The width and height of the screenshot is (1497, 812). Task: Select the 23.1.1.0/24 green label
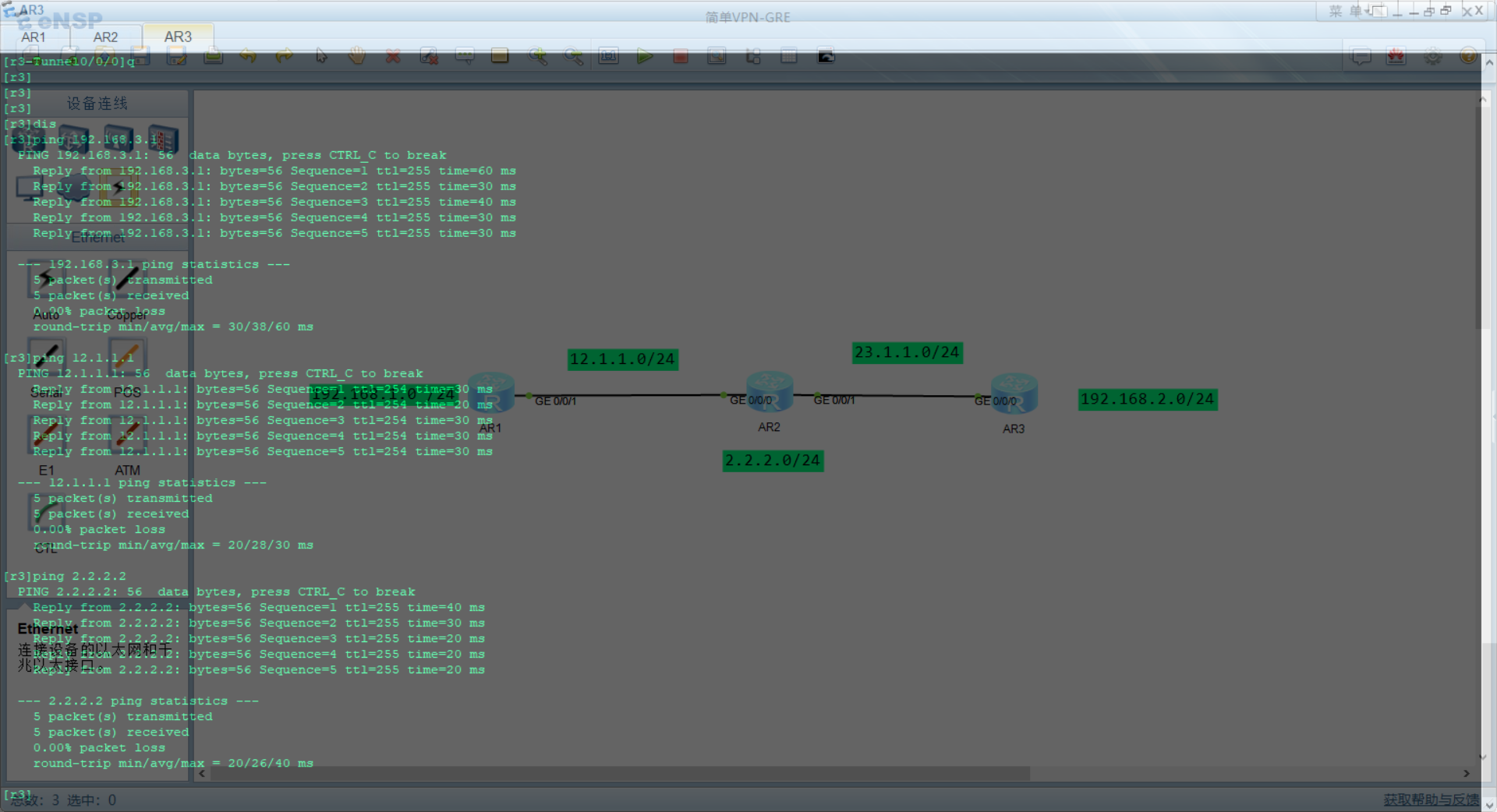[x=908, y=352]
